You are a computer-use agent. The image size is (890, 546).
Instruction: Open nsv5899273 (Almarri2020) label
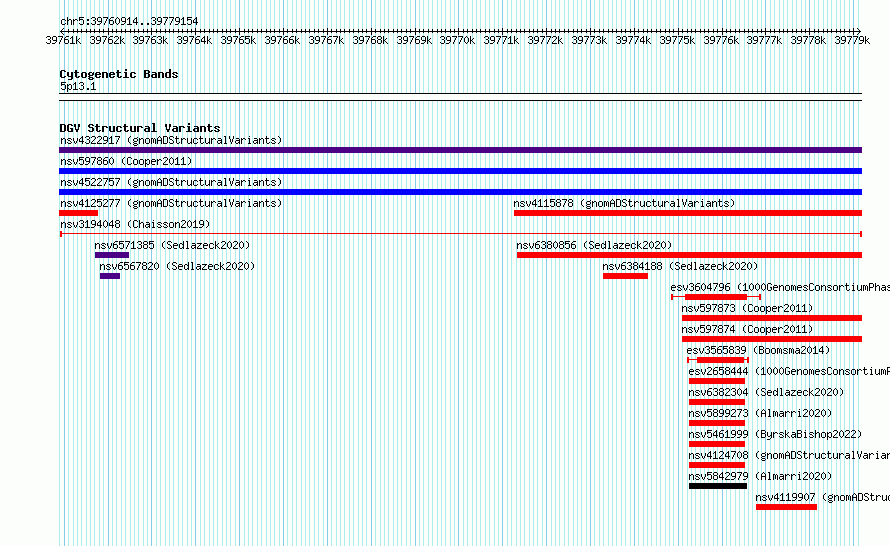[760, 413]
